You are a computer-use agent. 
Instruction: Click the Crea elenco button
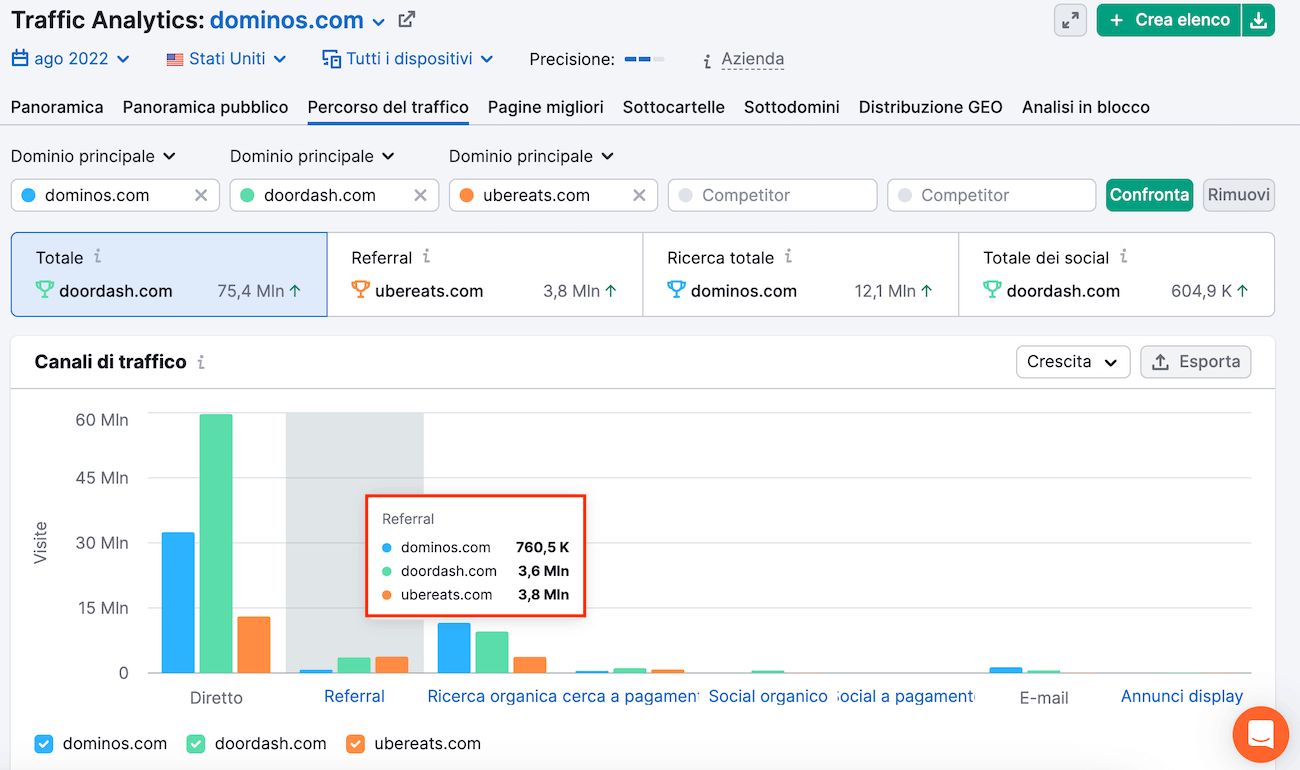click(1169, 20)
